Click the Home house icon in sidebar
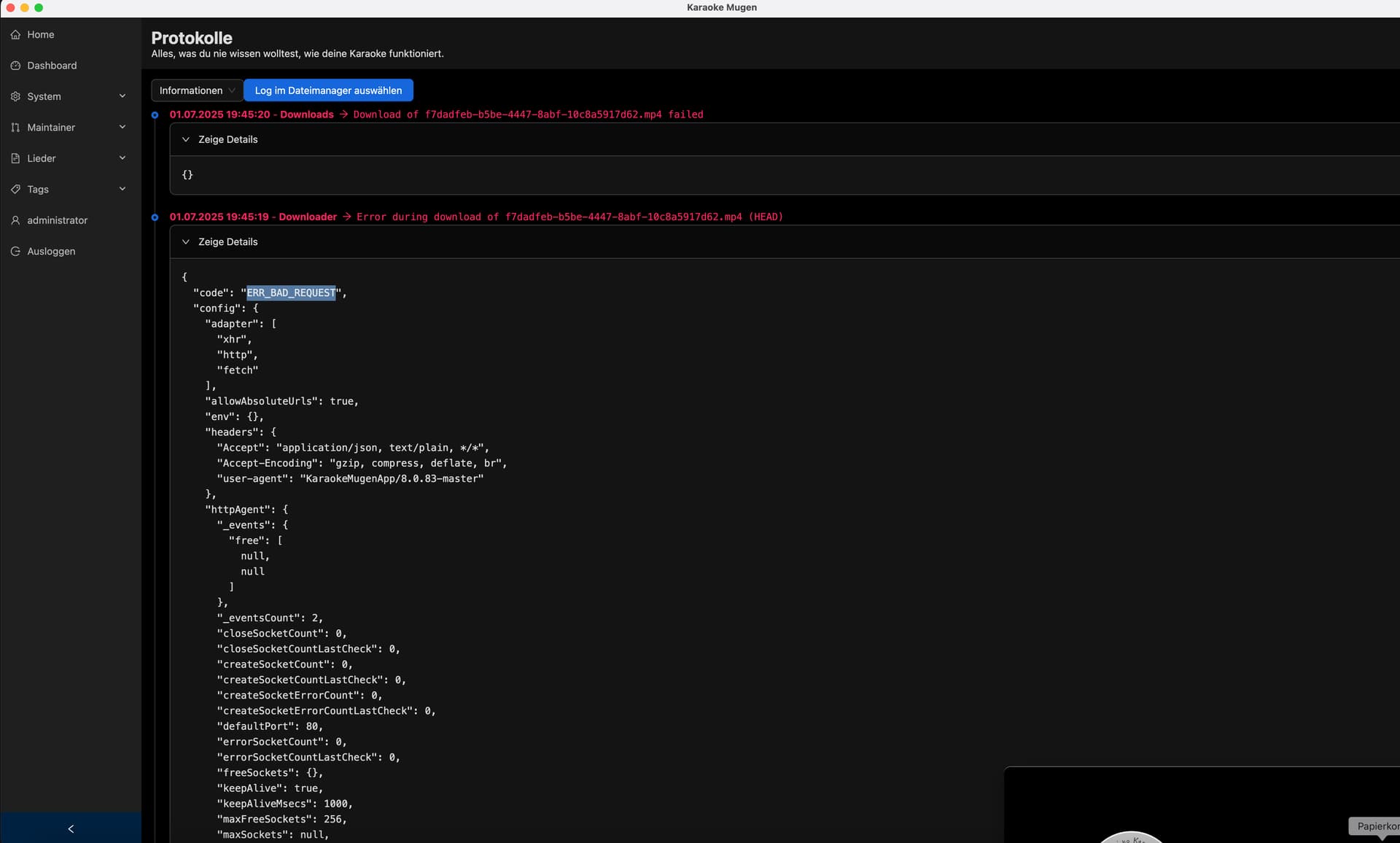 tap(15, 34)
